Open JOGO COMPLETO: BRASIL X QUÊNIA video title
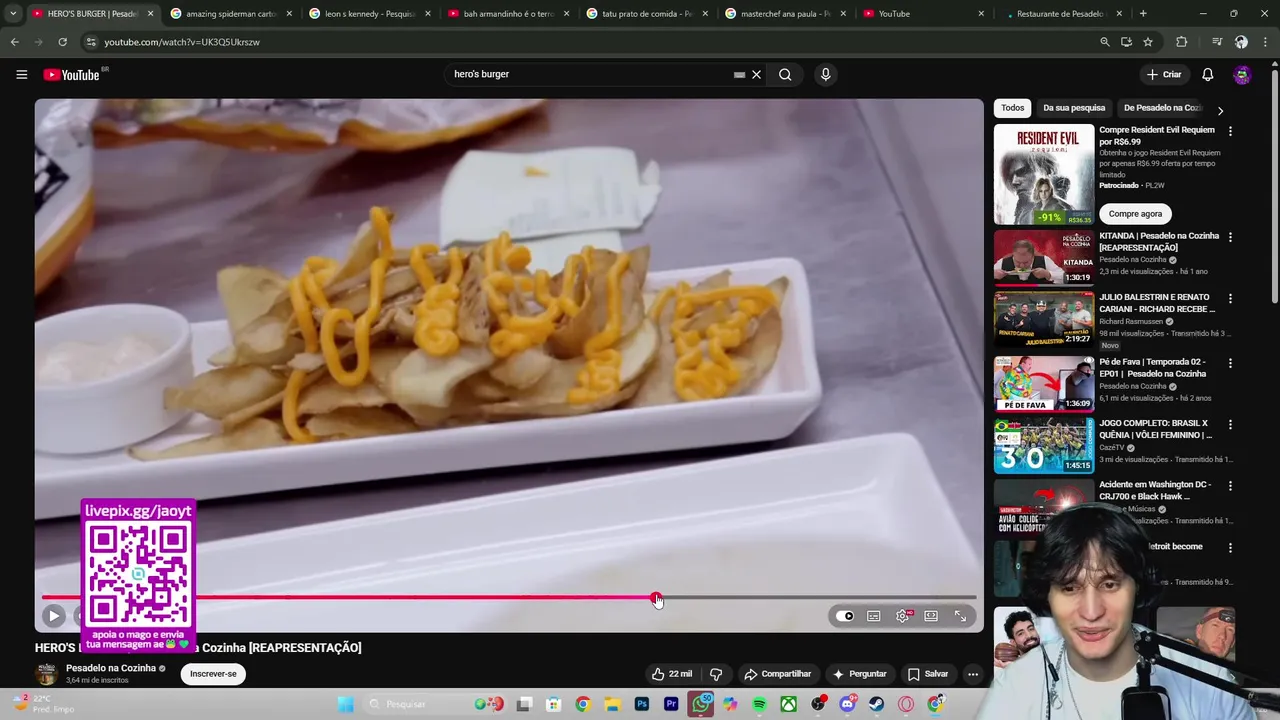The height and width of the screenshot is (720, 1280). [1155, 429]
